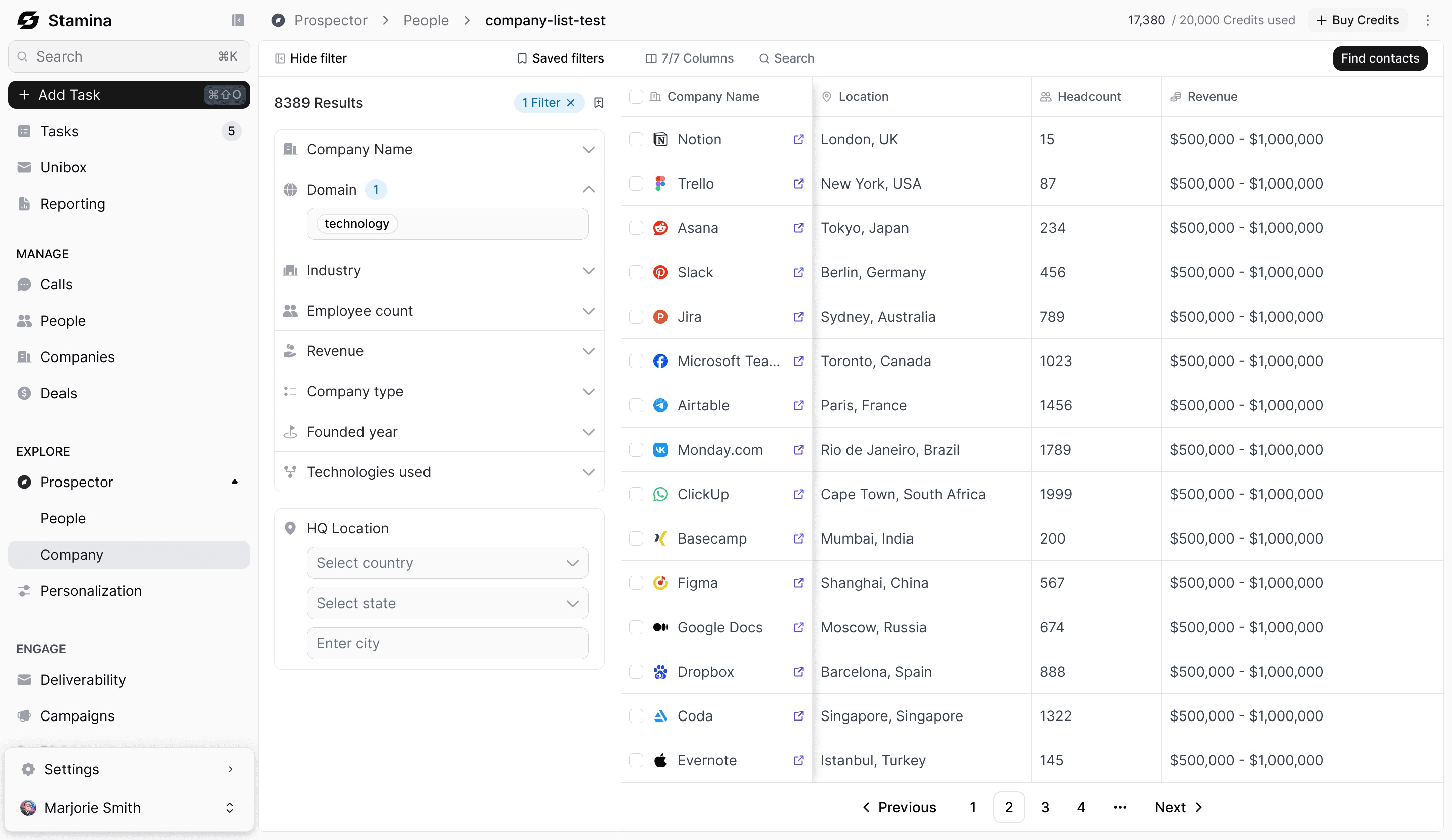Select all rows with the header checkbox

tap(636, 97)
